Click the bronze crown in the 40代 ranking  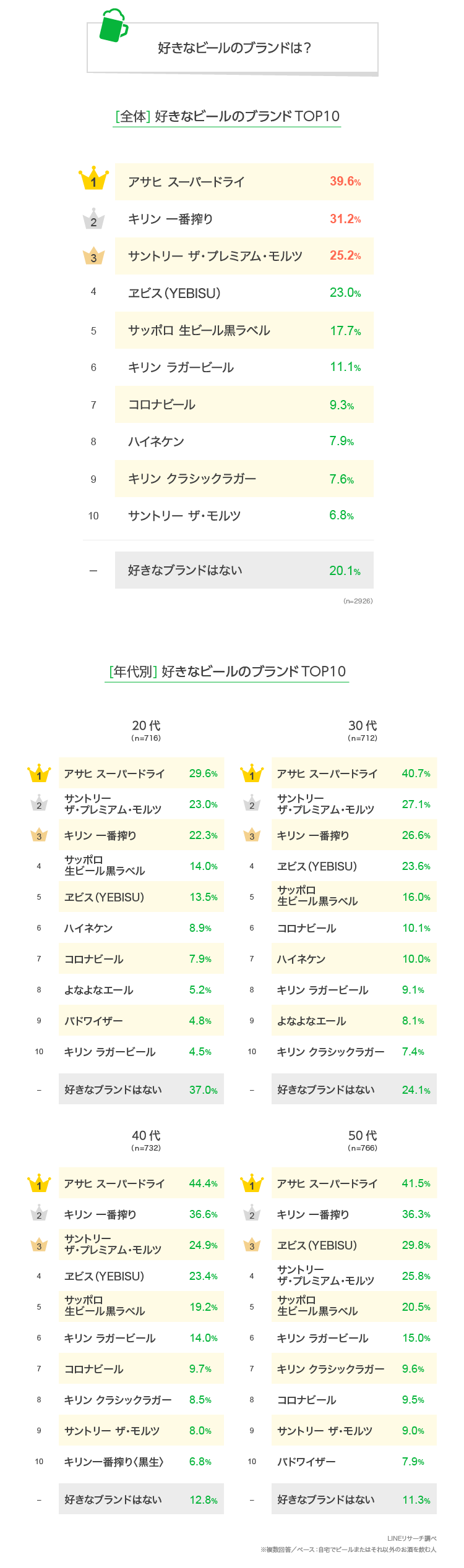click(x=39, y=1245)
